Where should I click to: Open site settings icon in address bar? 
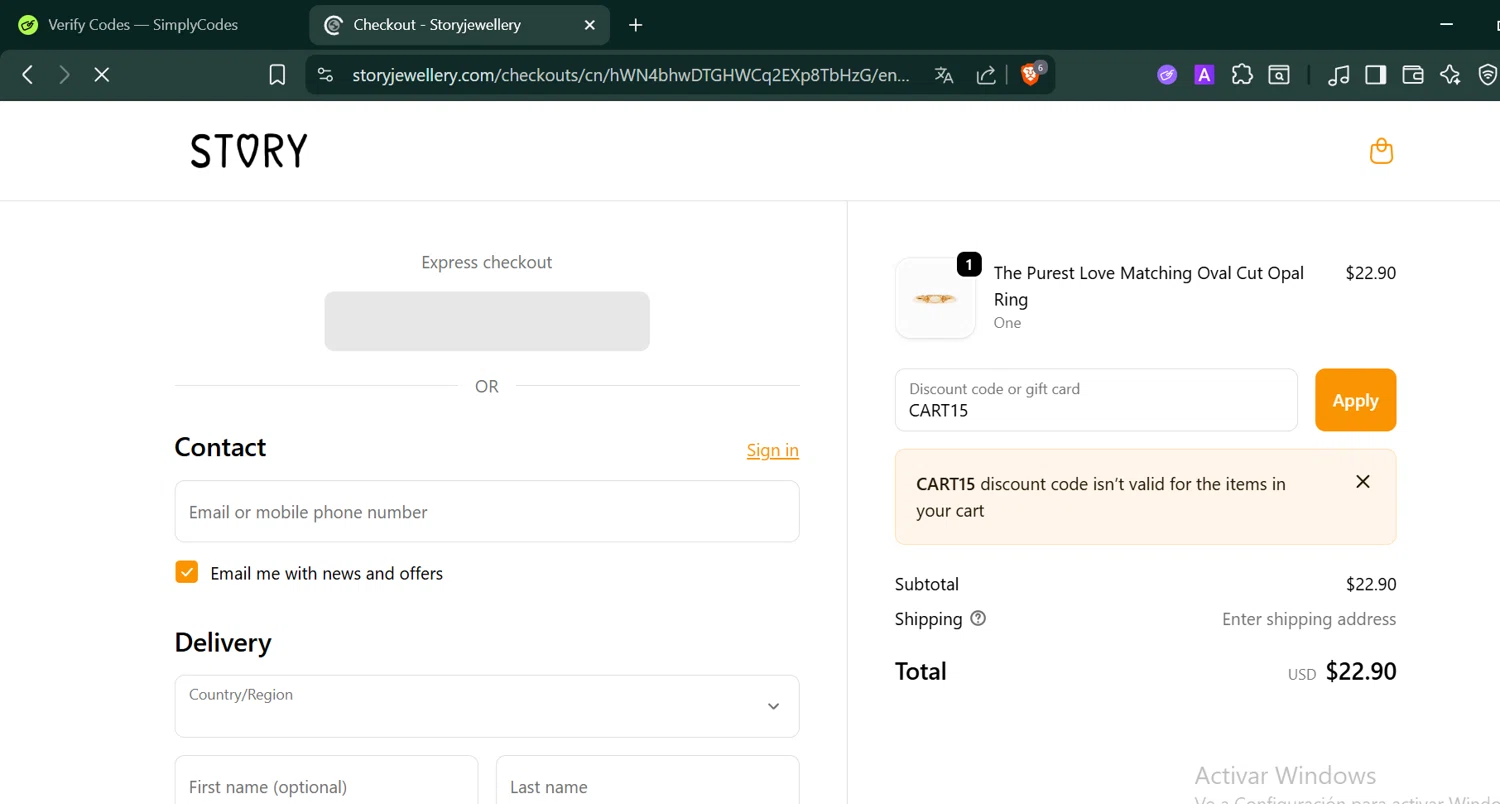click(324, 75)
